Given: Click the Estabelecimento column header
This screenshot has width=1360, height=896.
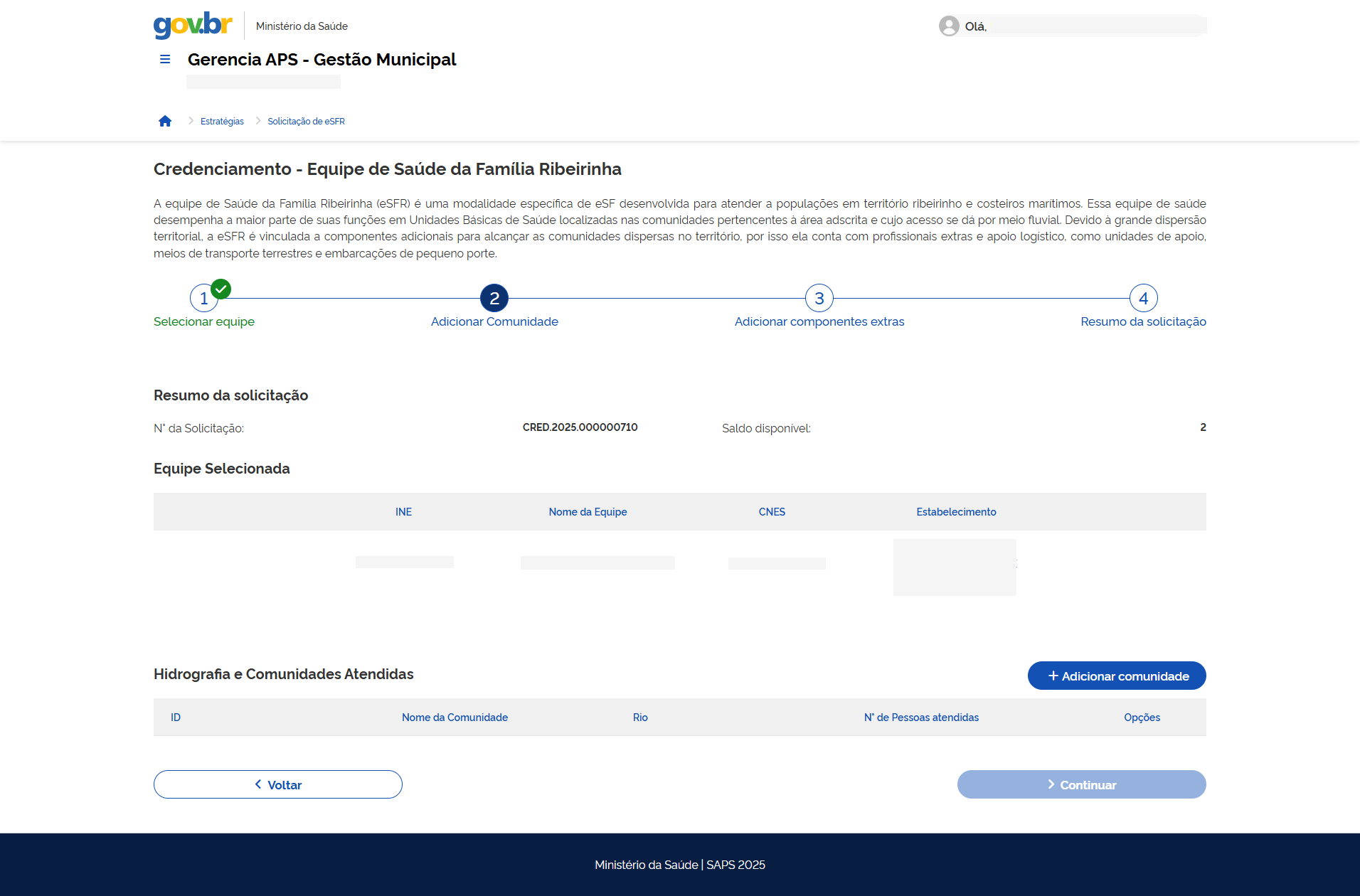Looking at the screenshot, I should coord(956,512).
